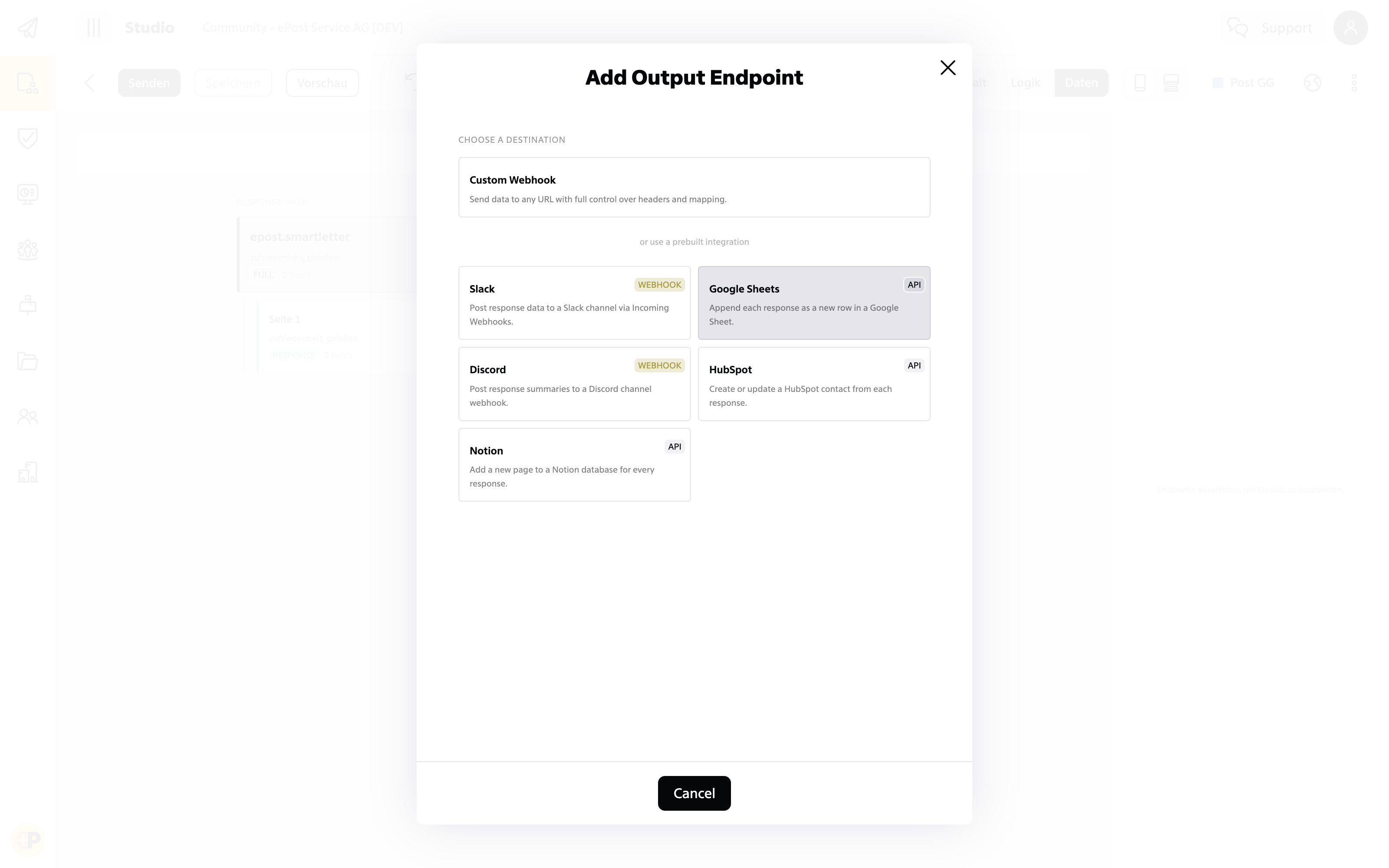Open the paper plane home icon
Image resolution: width=1389 pixels, height=868 pixels.
coord(27,27)
